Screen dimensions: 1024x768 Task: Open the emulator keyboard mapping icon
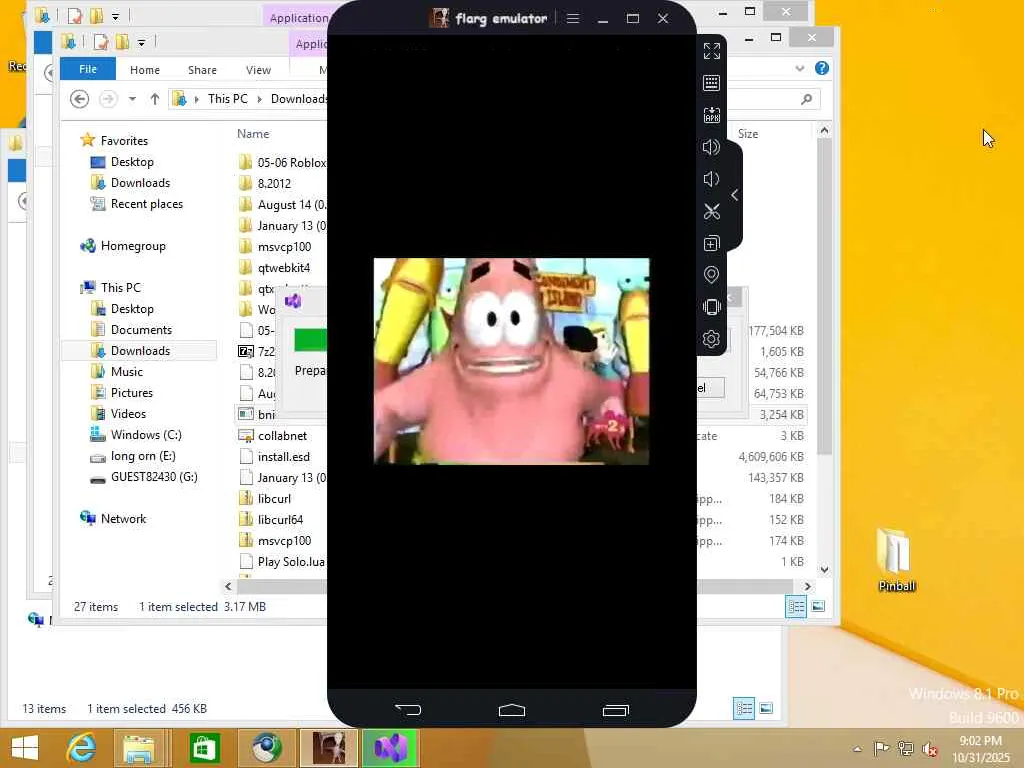[x=711, y=83]
